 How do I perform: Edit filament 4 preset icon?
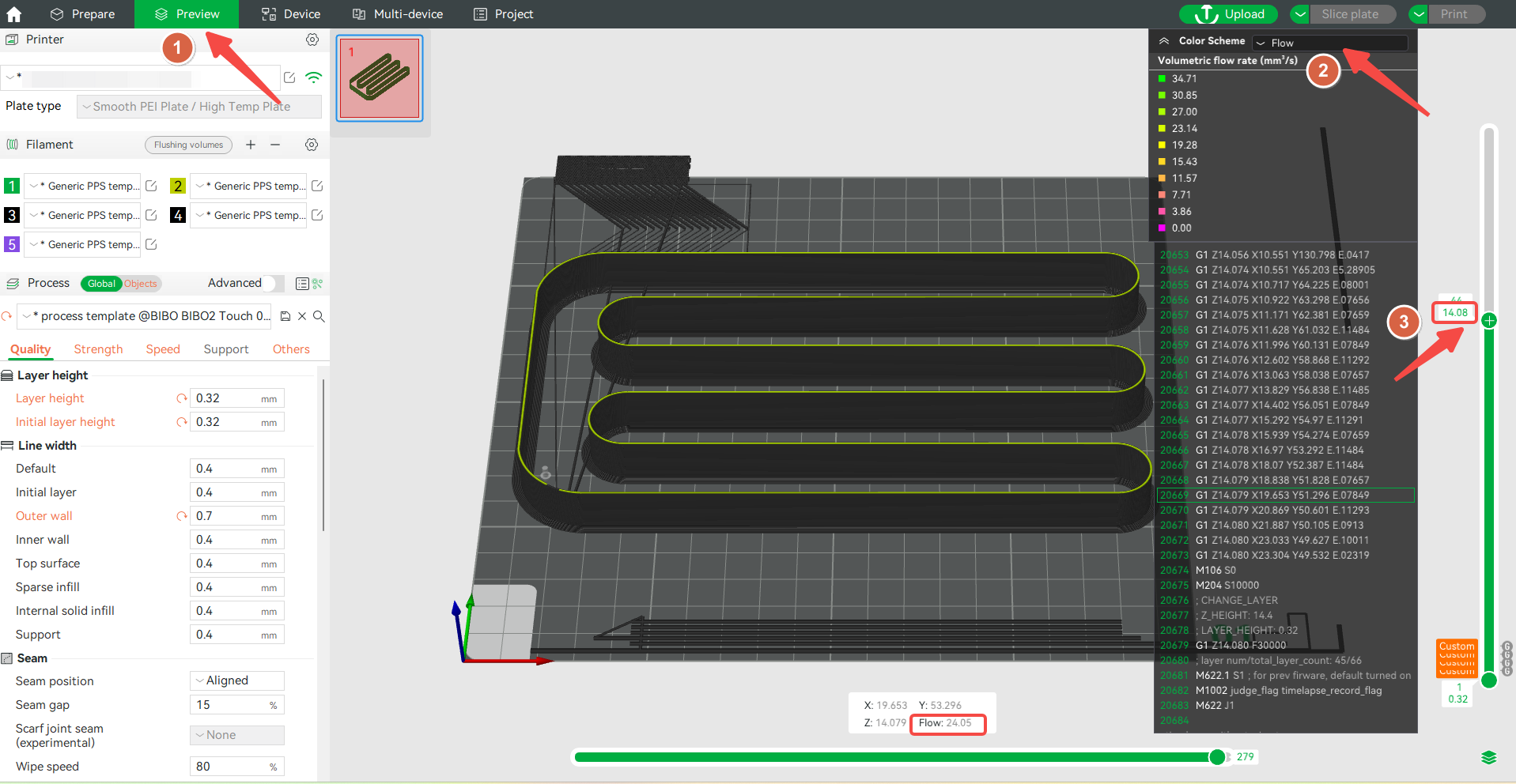click(317, 215)
